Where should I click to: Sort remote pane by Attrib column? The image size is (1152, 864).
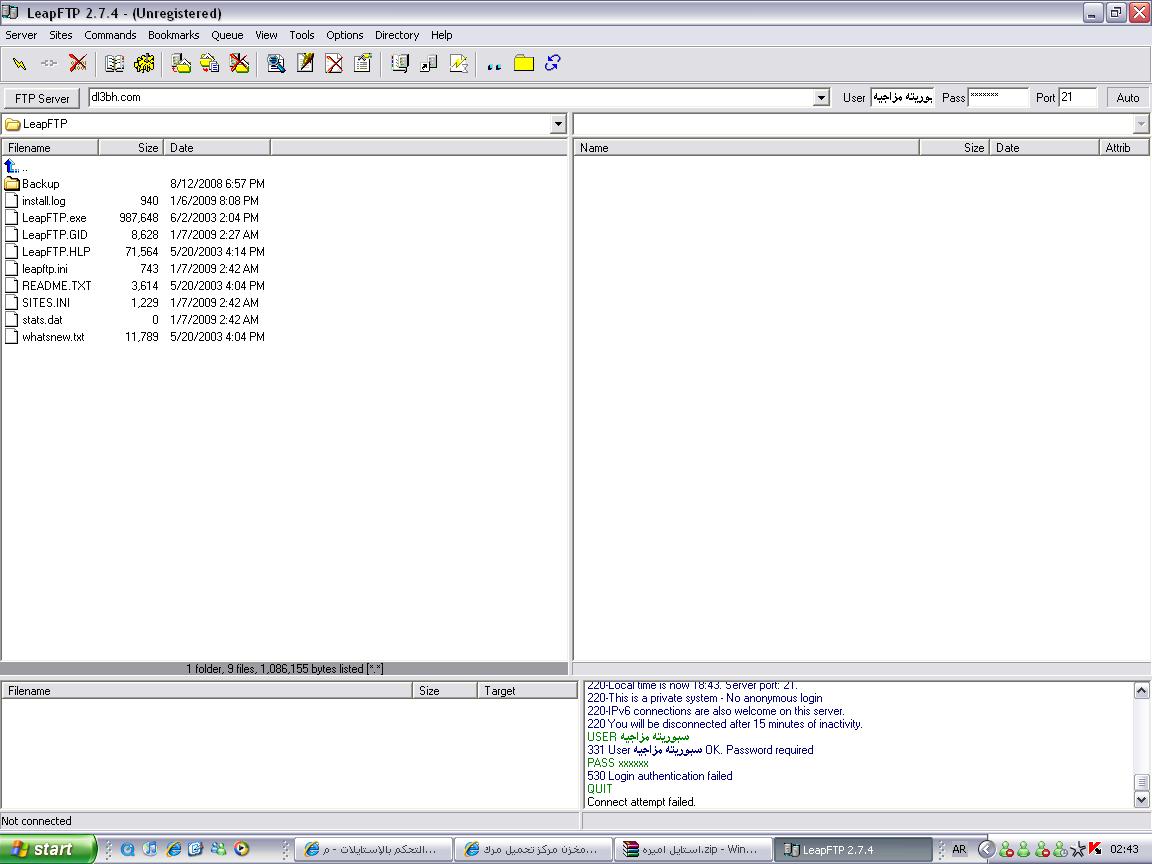[x=1124, y=148]
